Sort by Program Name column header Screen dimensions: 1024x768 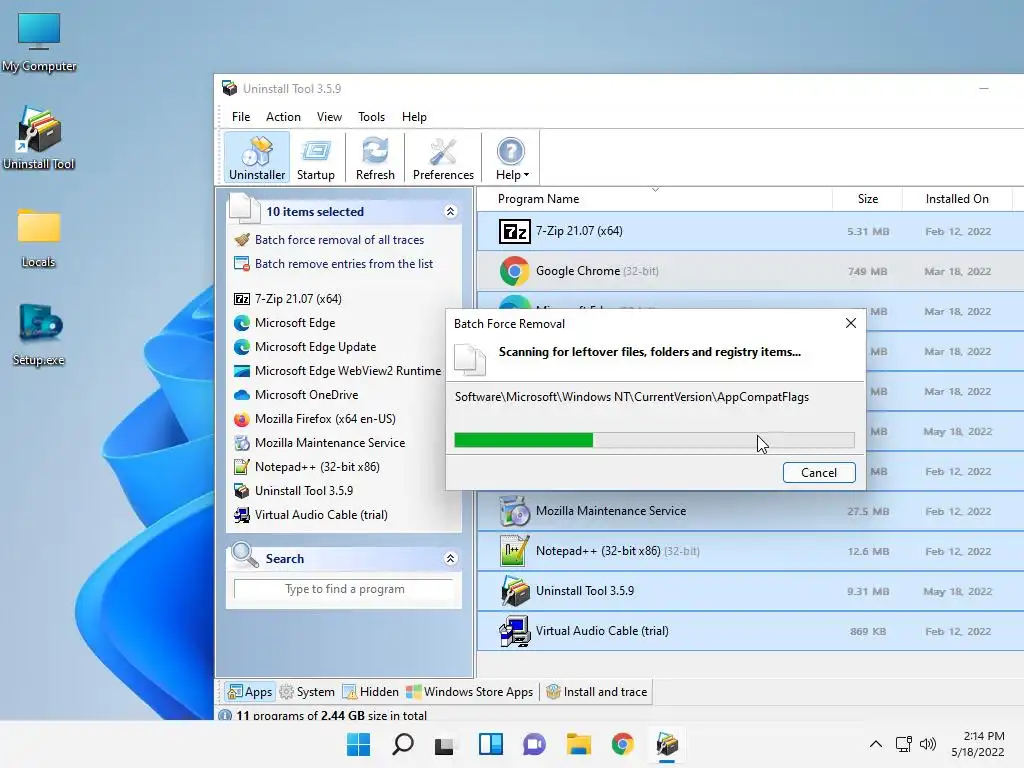coord(654,199)
